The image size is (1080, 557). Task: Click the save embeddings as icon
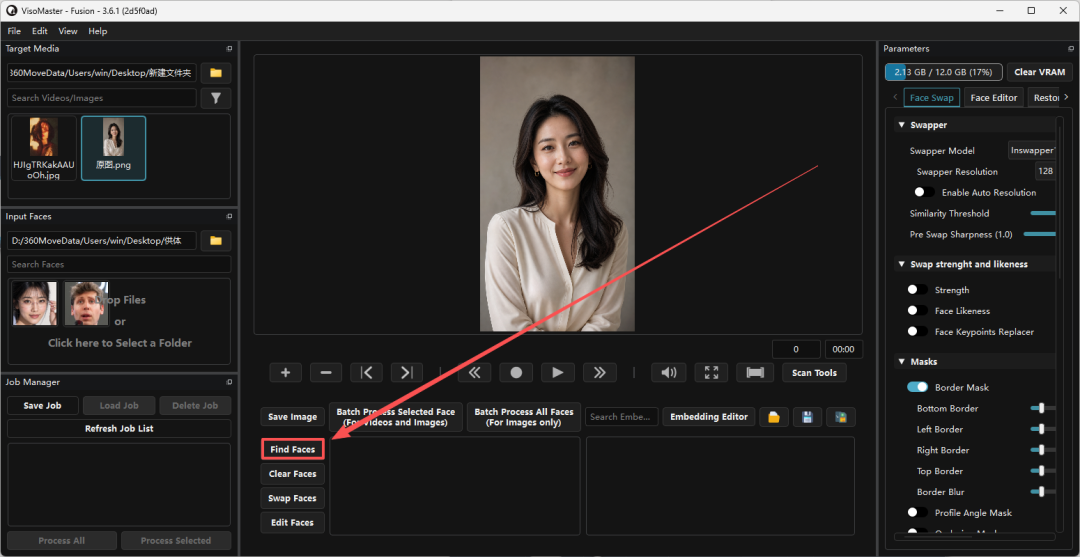[841, 417]
